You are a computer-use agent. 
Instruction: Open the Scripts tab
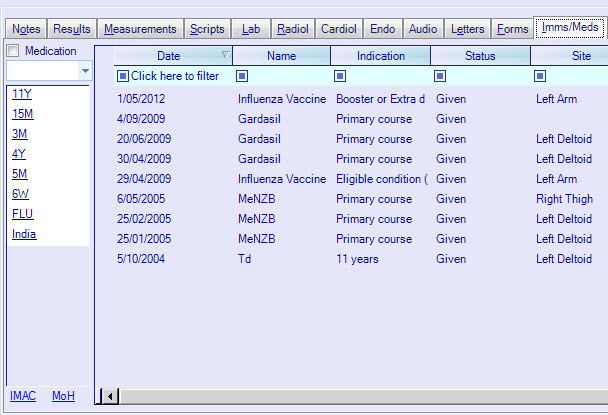(x=207, y=29)
